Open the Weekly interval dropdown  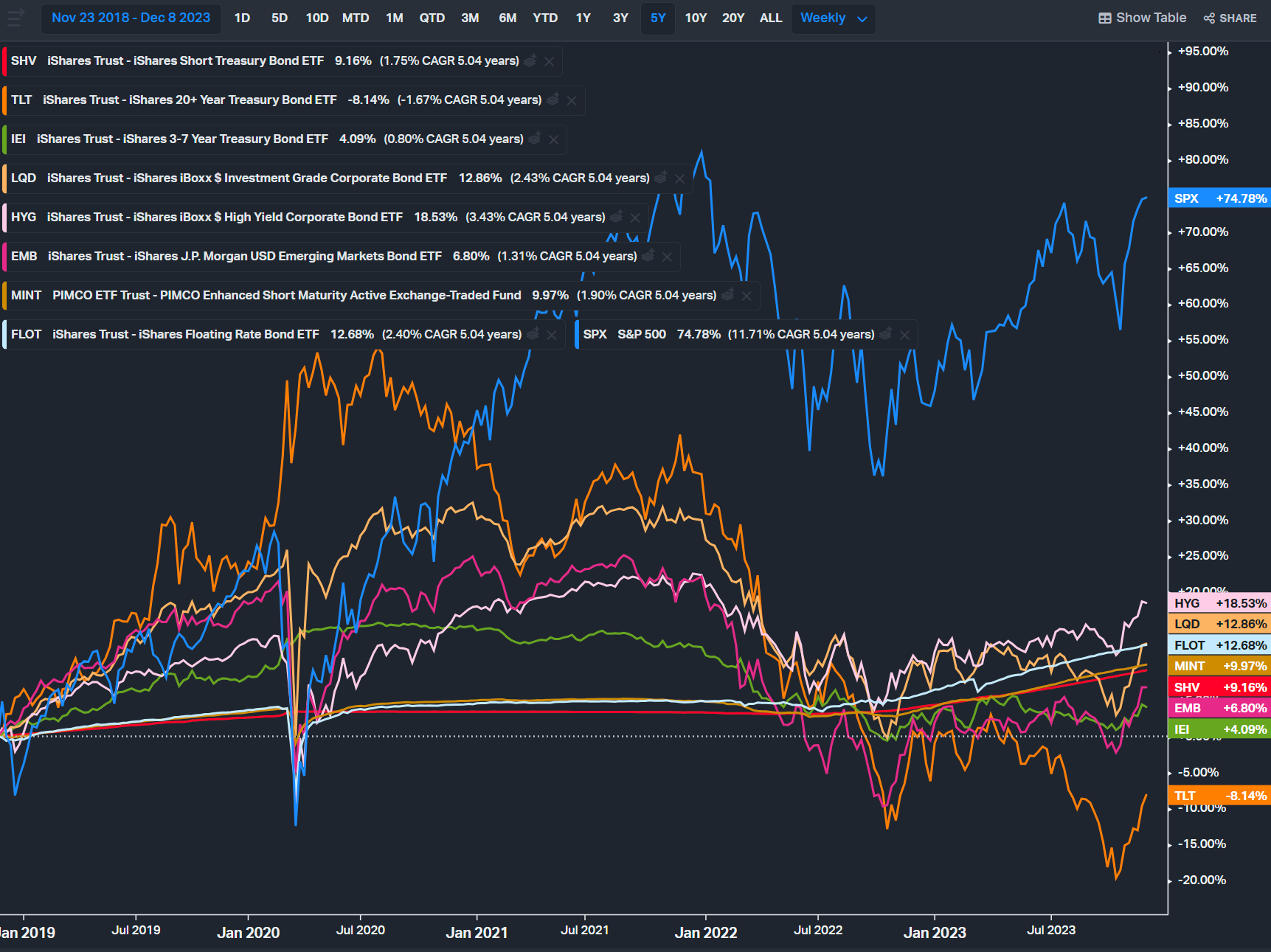[x=833, y=18]
